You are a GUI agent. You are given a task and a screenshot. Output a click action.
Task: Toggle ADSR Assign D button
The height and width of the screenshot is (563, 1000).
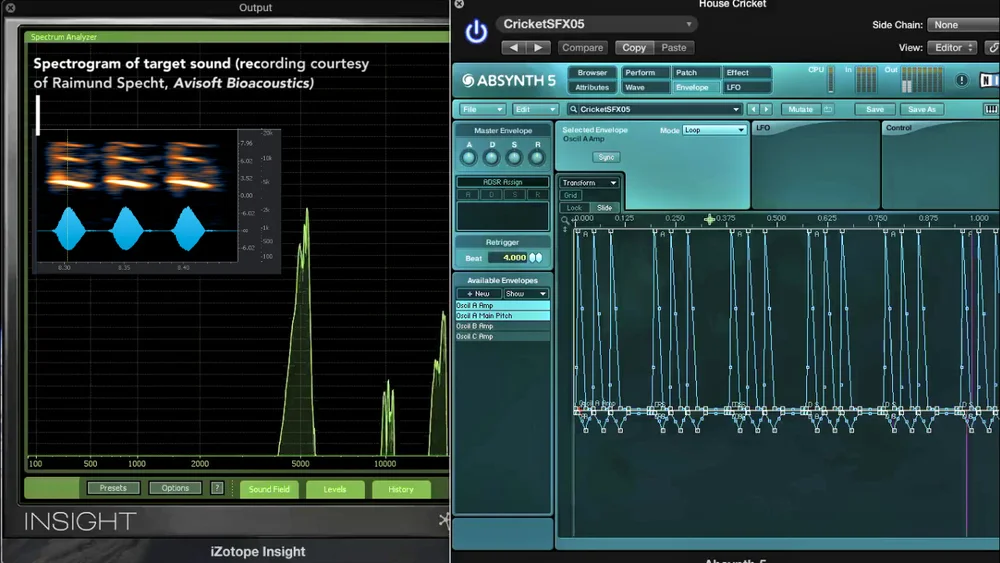(491, 194)
